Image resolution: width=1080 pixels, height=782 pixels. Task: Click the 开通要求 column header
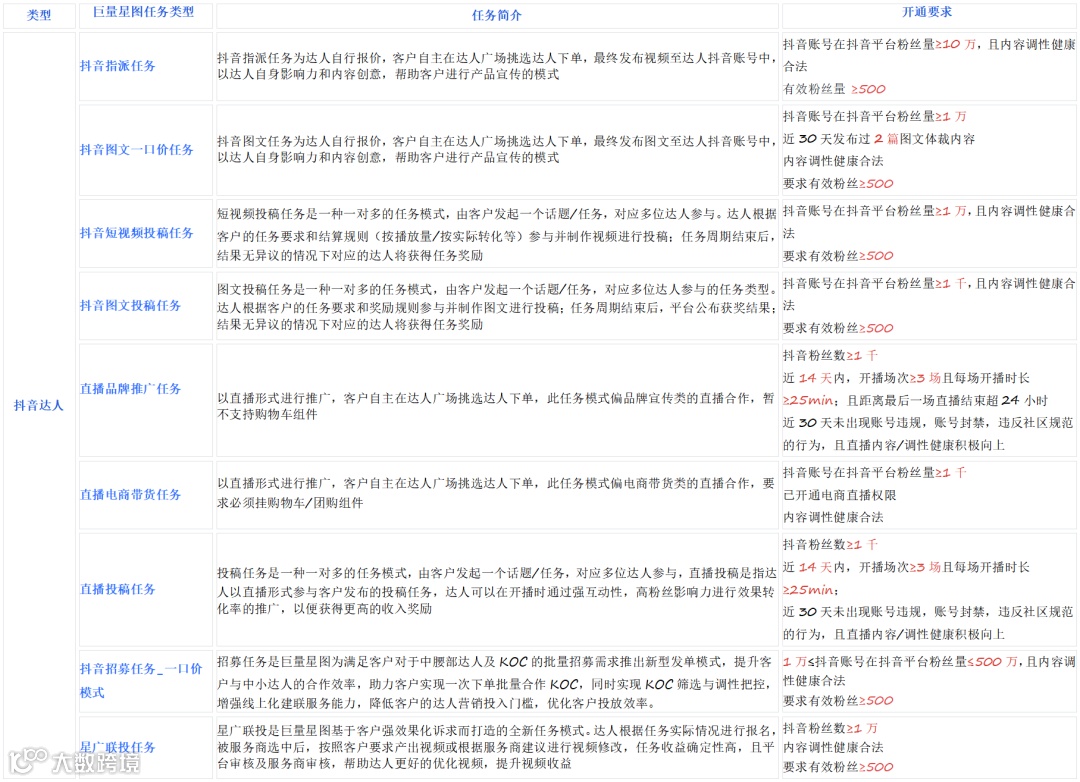pyautogui.click(x=927, y=12)
